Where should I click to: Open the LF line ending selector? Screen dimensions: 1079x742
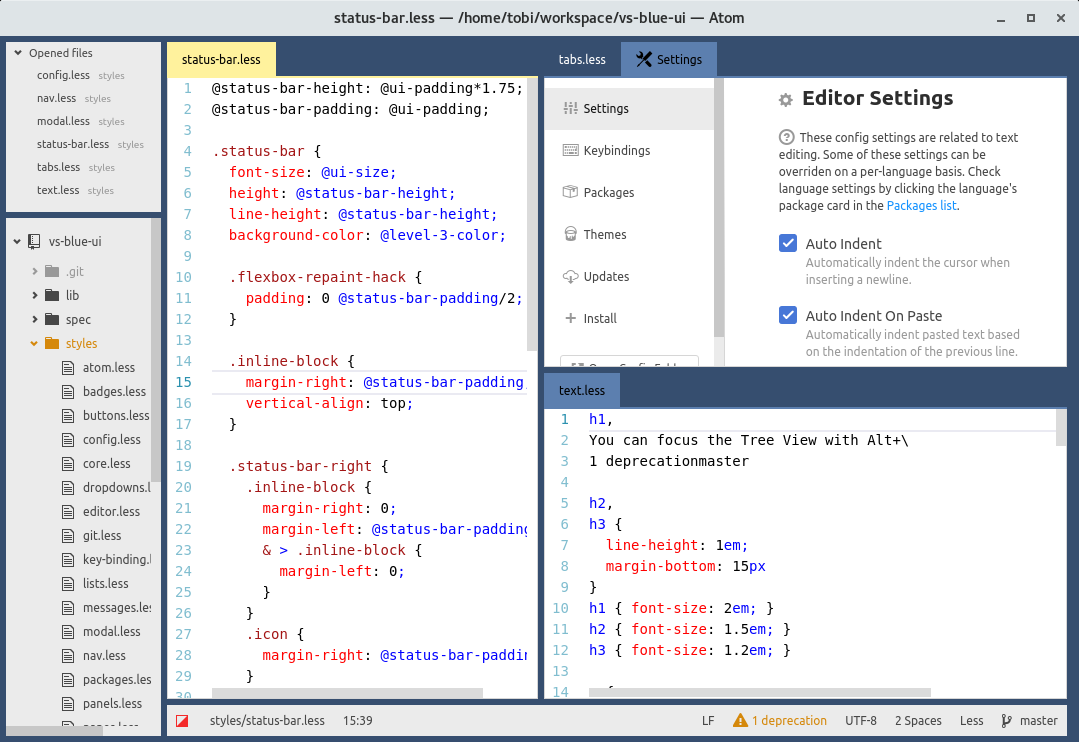click(708, 721)
